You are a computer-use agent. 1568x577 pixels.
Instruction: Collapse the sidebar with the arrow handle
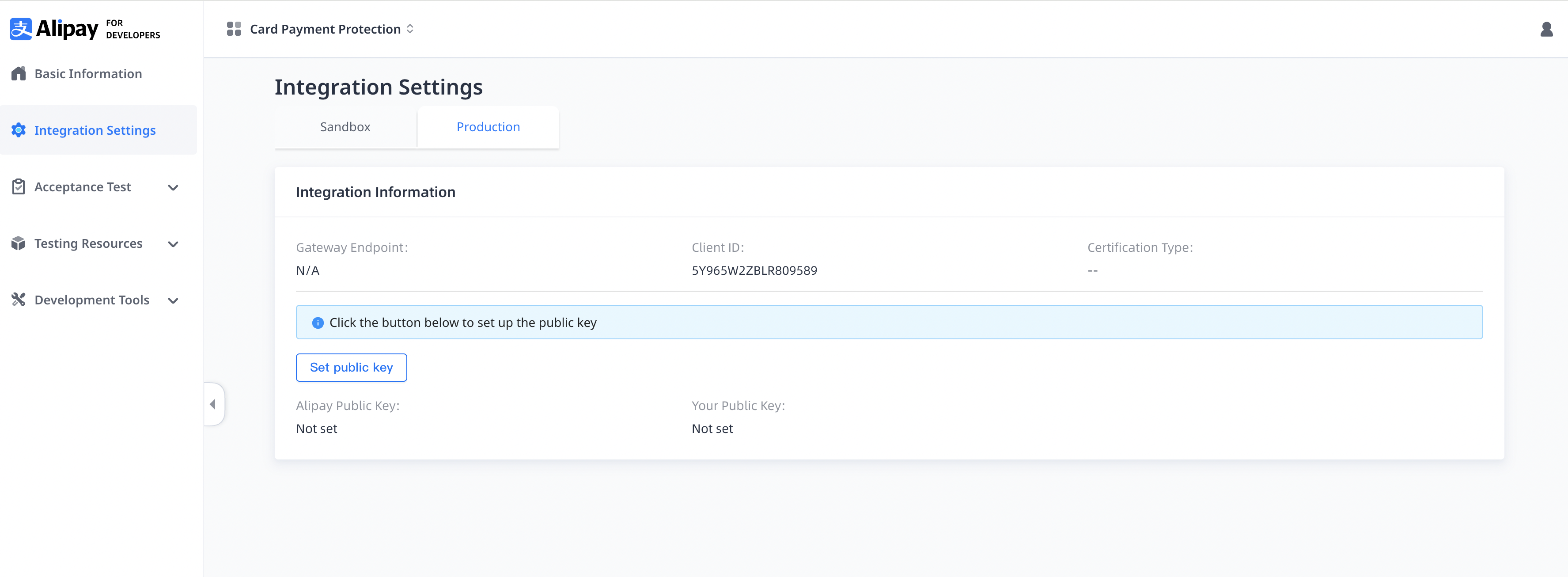(x=213, y=404)
